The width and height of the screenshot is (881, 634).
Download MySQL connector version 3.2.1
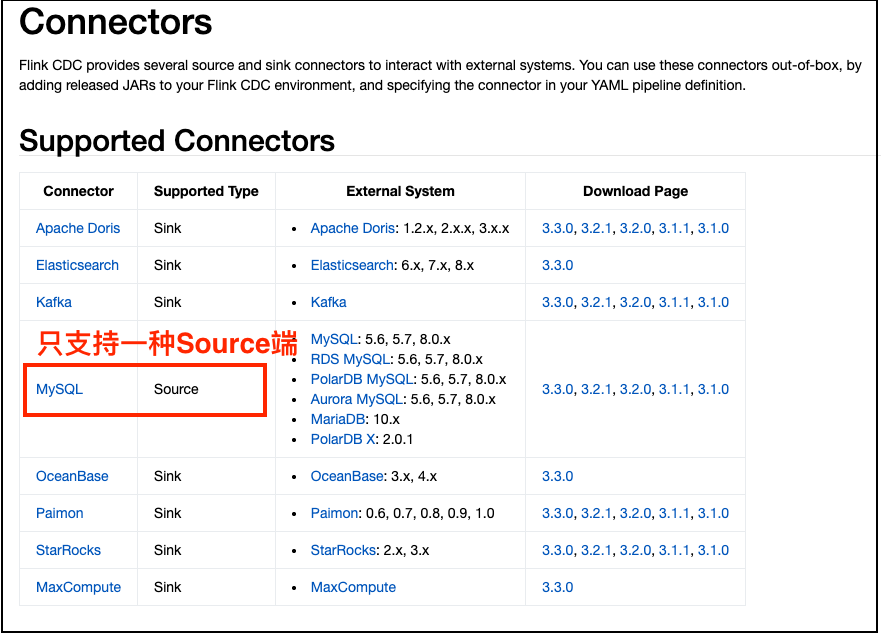point(596,389)
